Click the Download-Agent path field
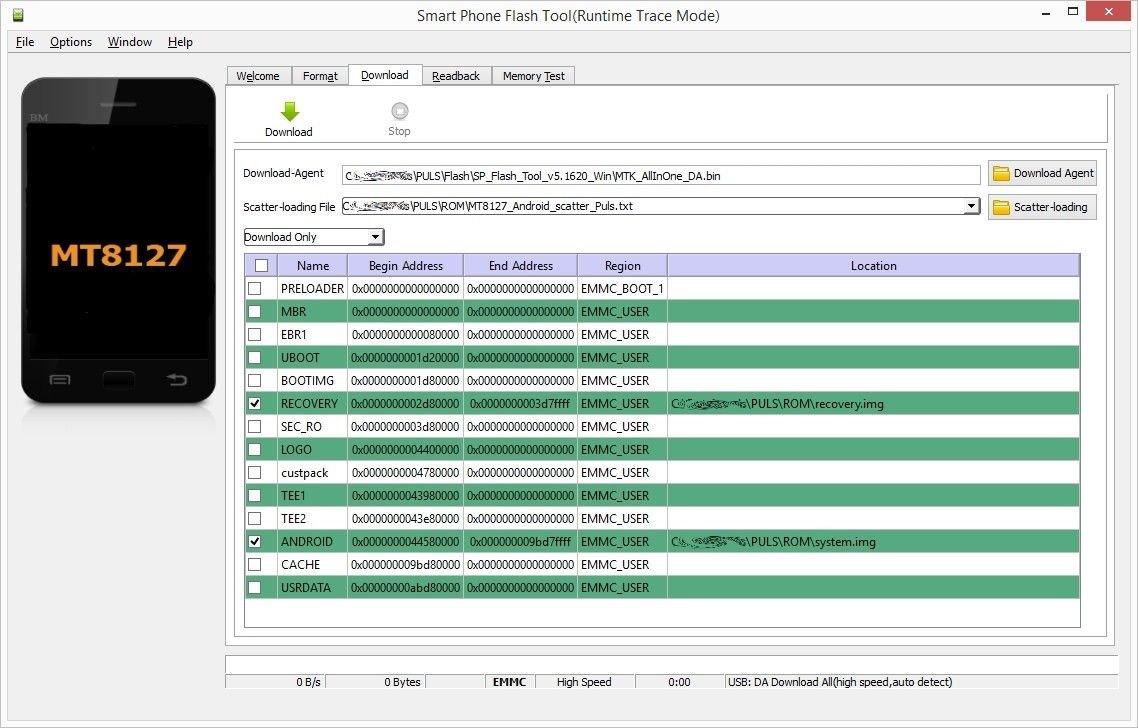Screen dimensions: 1138x728 coord(660,176)
